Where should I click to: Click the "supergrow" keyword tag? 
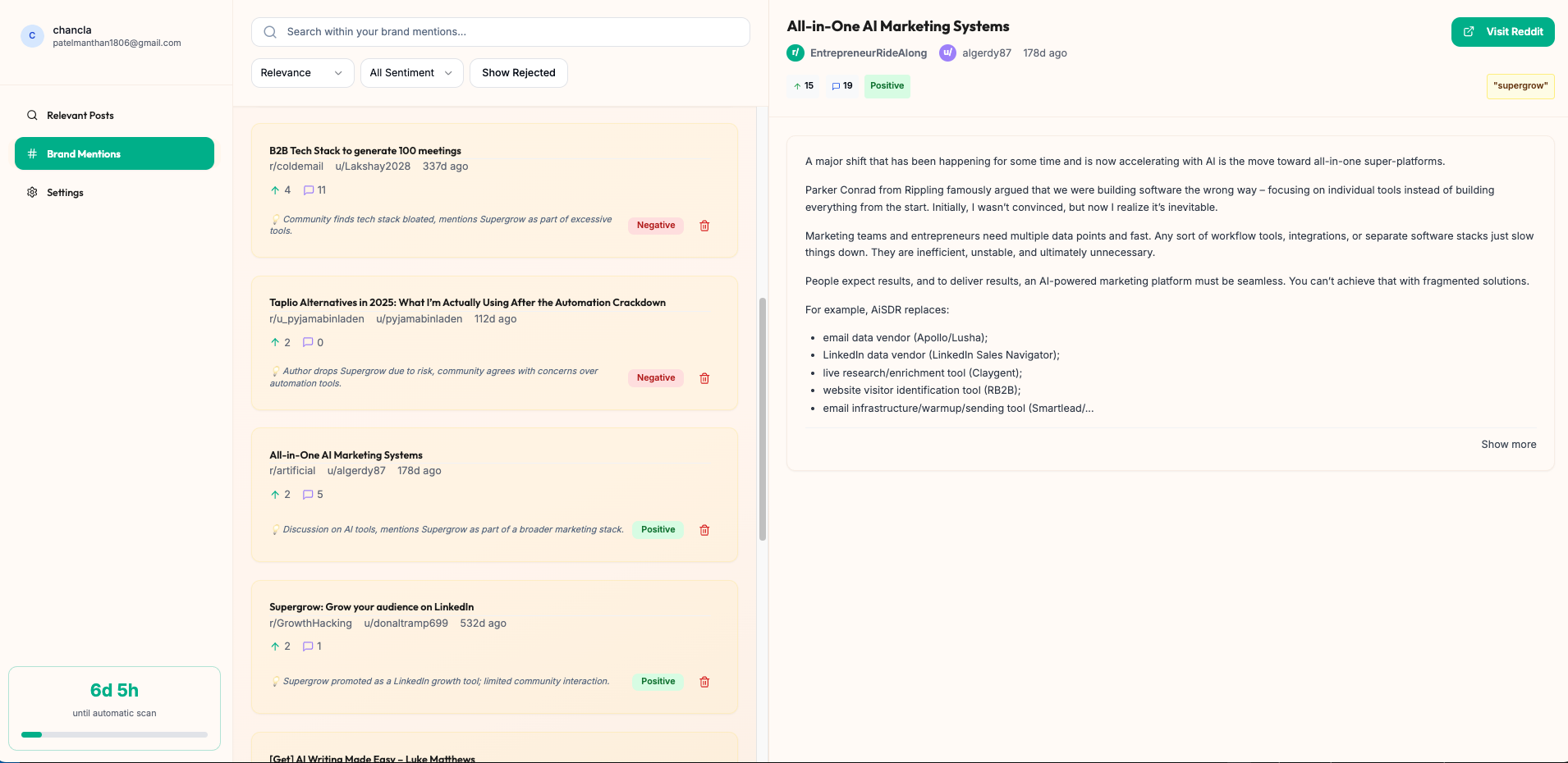point(1520,86)
